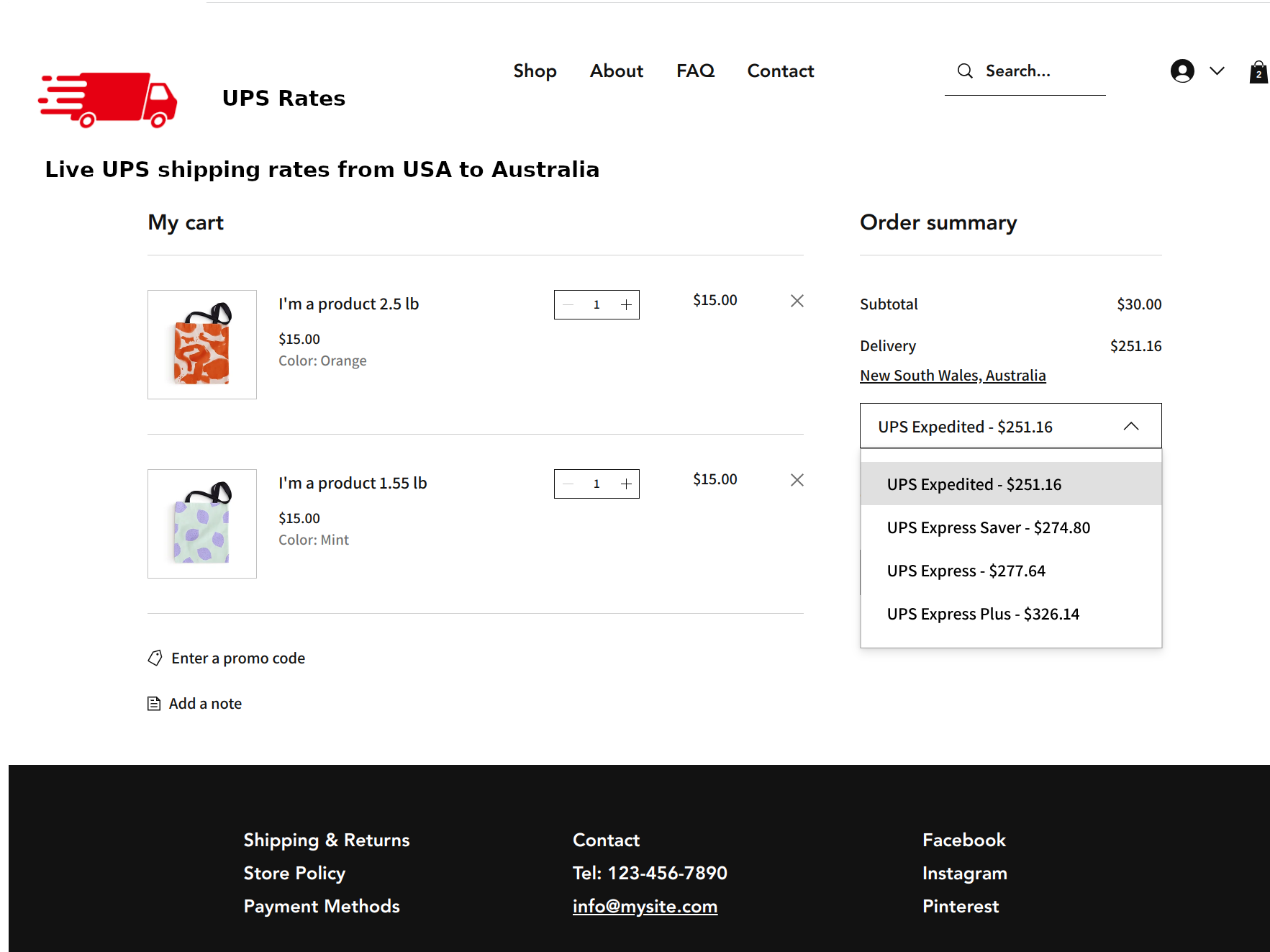Click the Tel: 123-456-7890 text
The width and height of the screenshot is (1270, 952).
click(x=650, y=873)
